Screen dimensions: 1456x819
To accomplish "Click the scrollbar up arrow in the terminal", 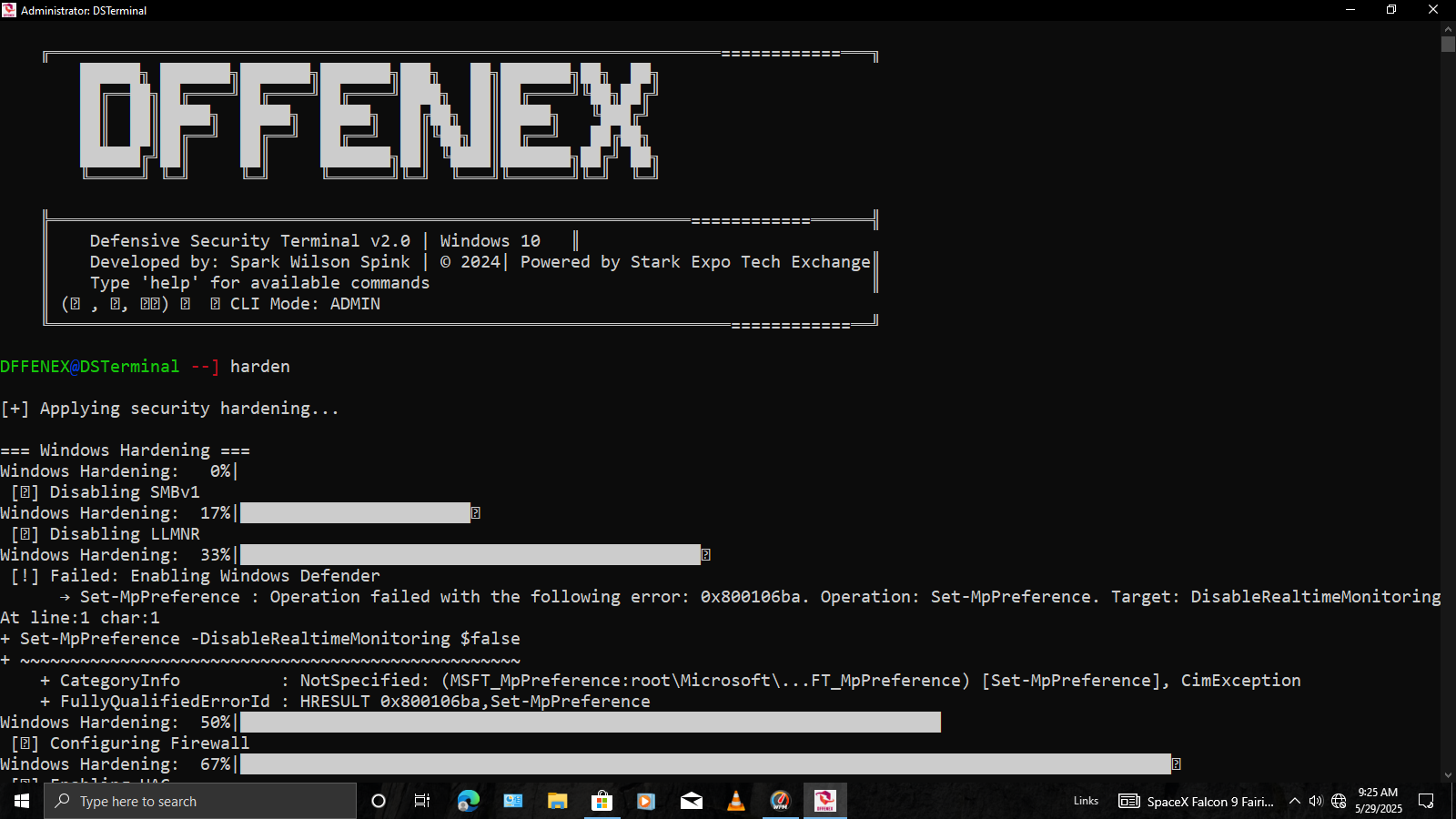I will pyautogui.click(x=1448, y=28).
